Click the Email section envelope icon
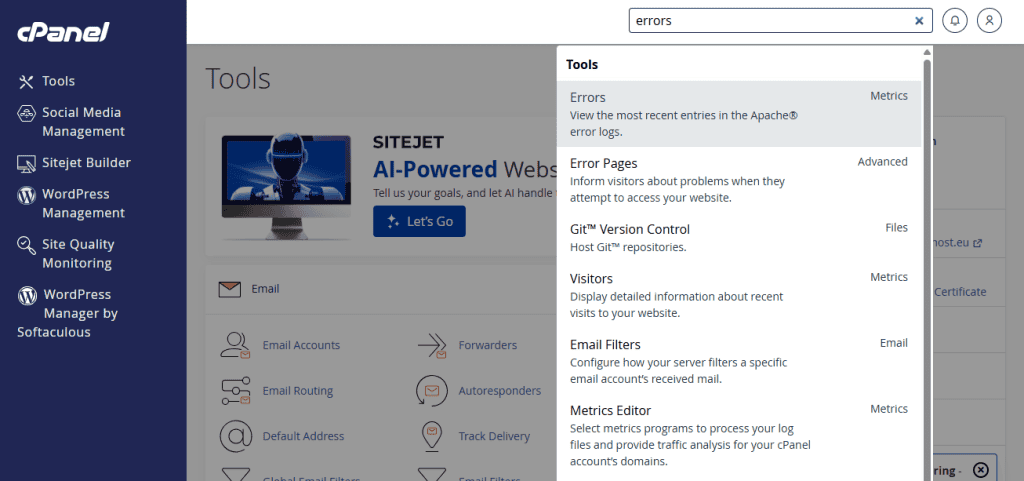1024x481 pixels. click(230, 289)
